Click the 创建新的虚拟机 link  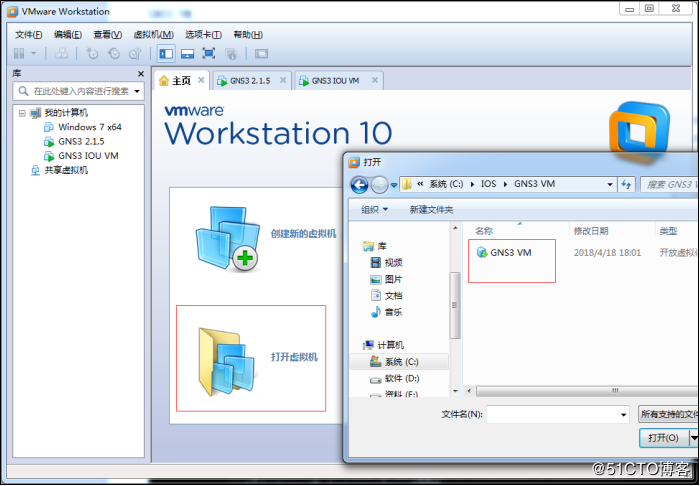tap(303, 233)
